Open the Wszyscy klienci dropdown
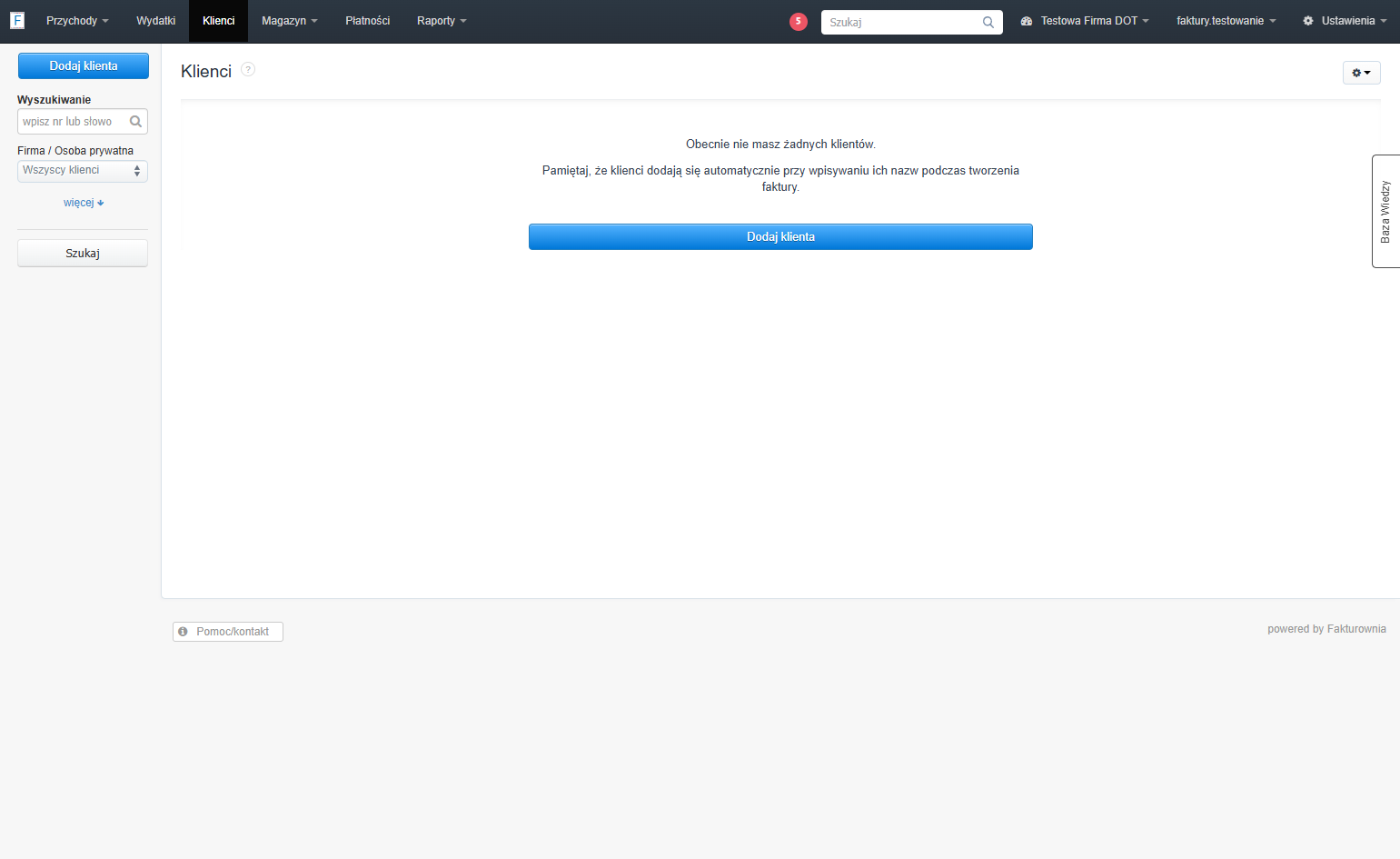Viewport: 1400px width, 859px height. [x=83, y=171]
